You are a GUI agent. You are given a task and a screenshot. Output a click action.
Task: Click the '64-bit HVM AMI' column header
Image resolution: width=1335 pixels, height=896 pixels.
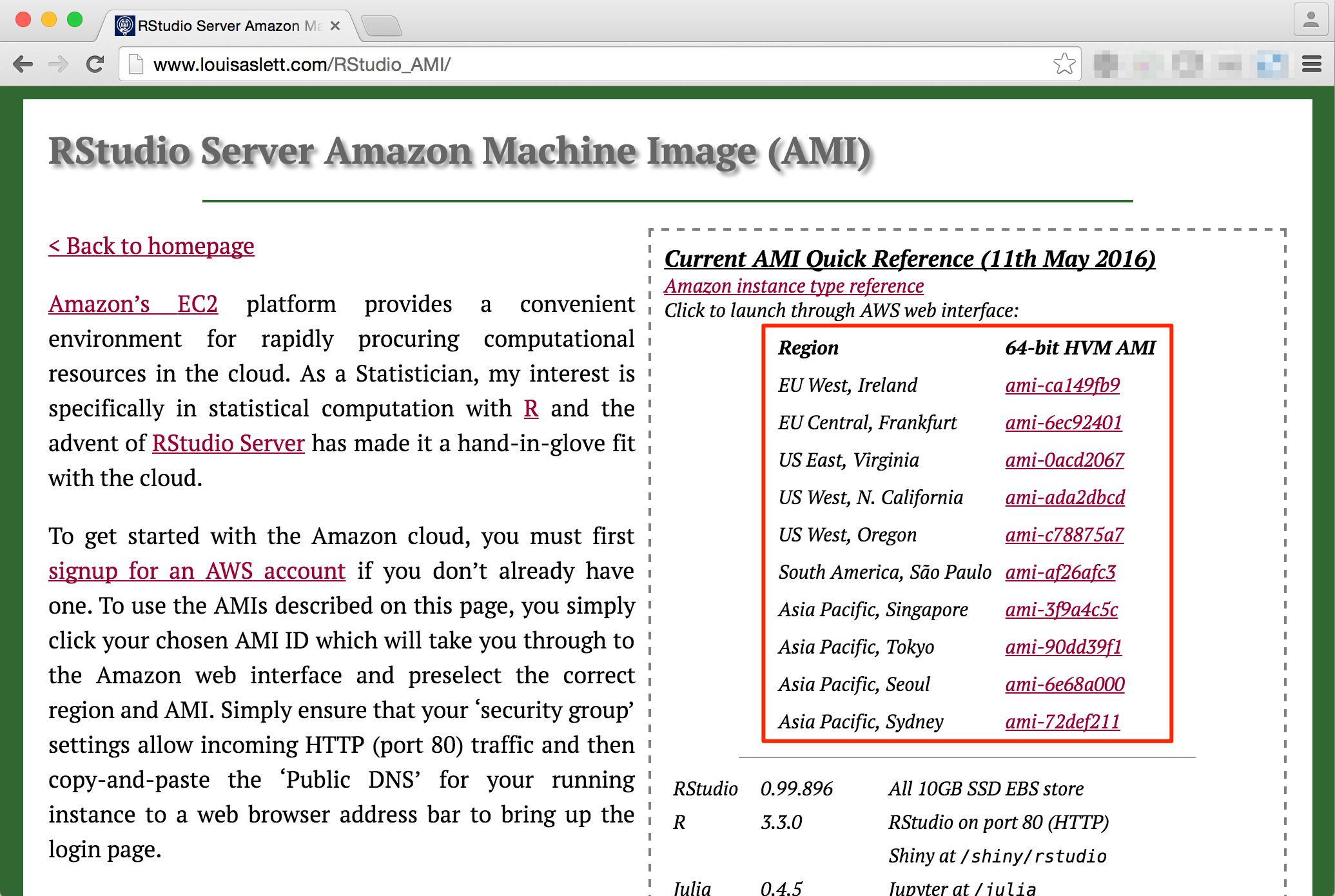point(1080,348)
